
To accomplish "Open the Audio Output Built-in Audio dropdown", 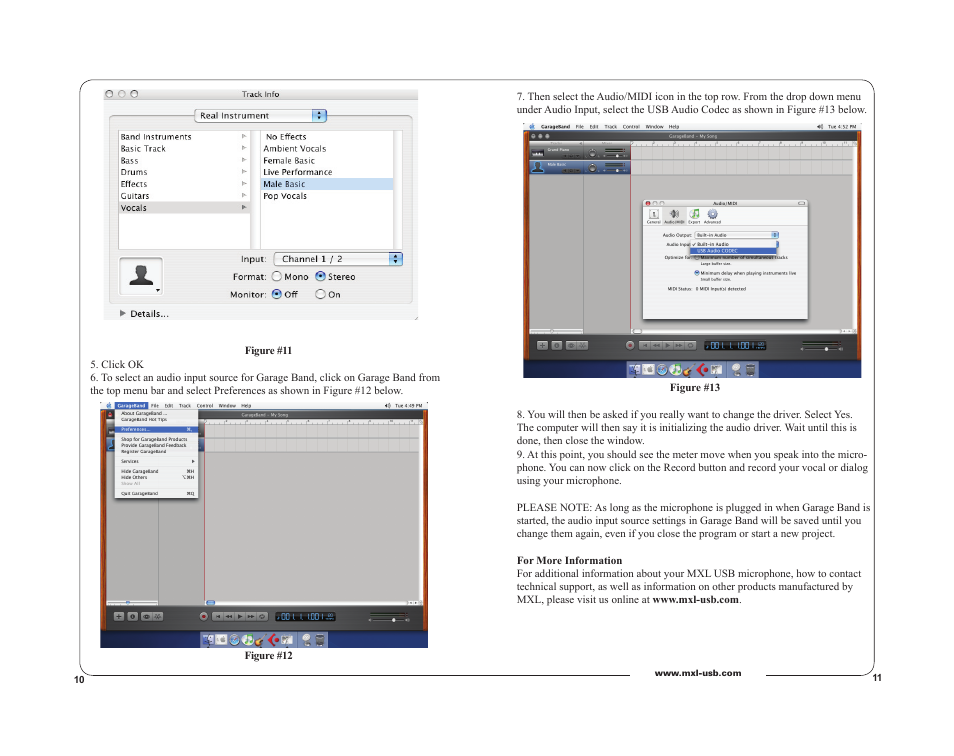I will [x=737, y=235].
